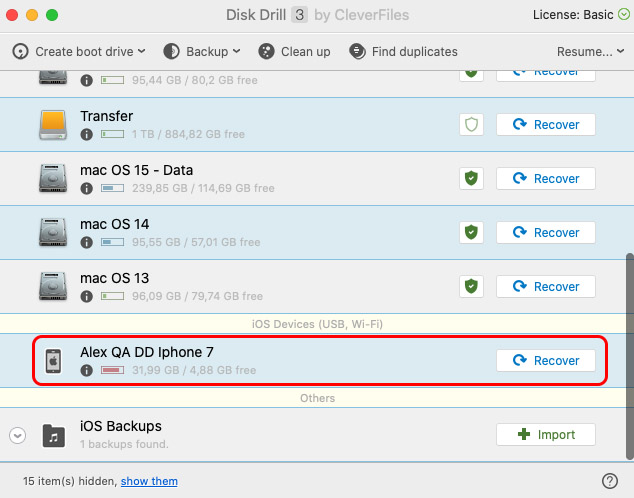Viewport: 634px width, 498px height.
Task: Click the mac OS 14 disk icon
Action: (53, 232)
